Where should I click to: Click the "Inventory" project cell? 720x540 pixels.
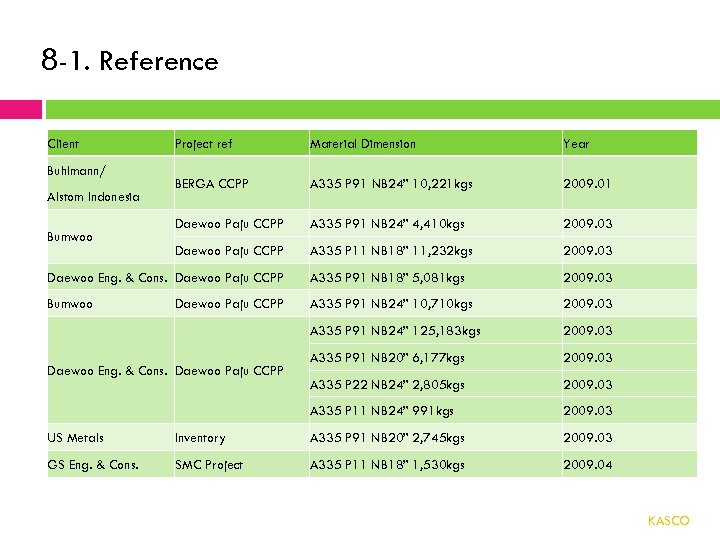pyautogui.click(x=200, y=438)
